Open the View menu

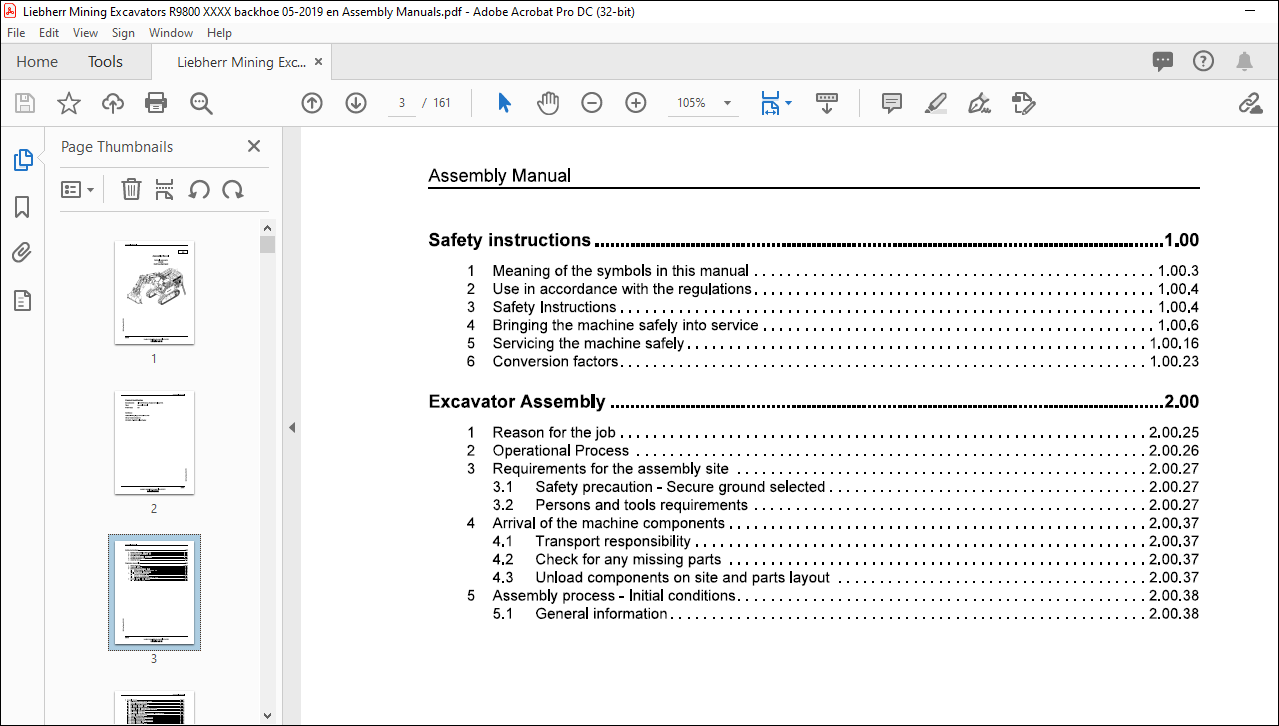(85, 33)
